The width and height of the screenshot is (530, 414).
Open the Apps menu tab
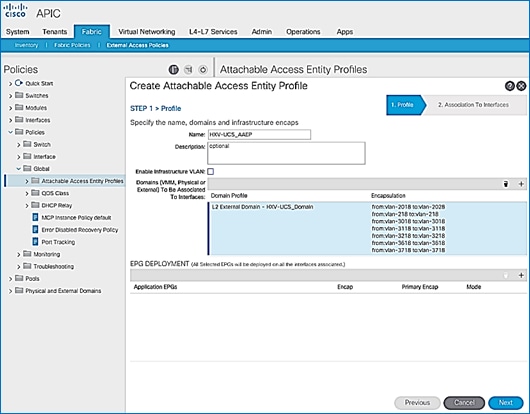[345, 32]
